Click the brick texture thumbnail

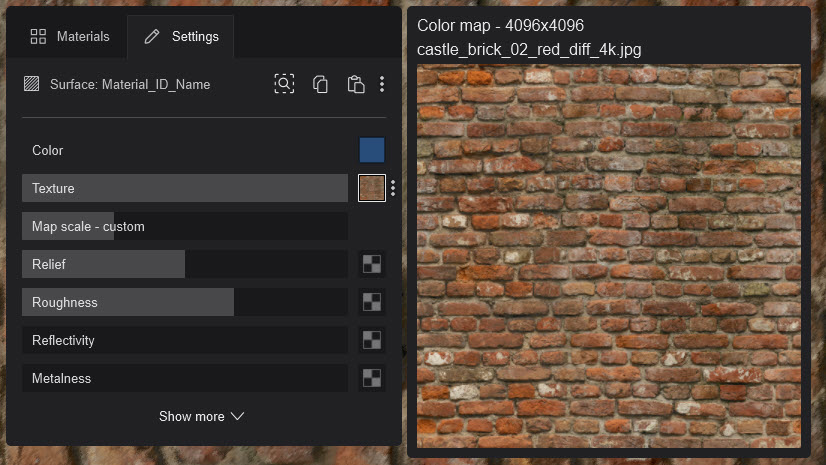372,188
